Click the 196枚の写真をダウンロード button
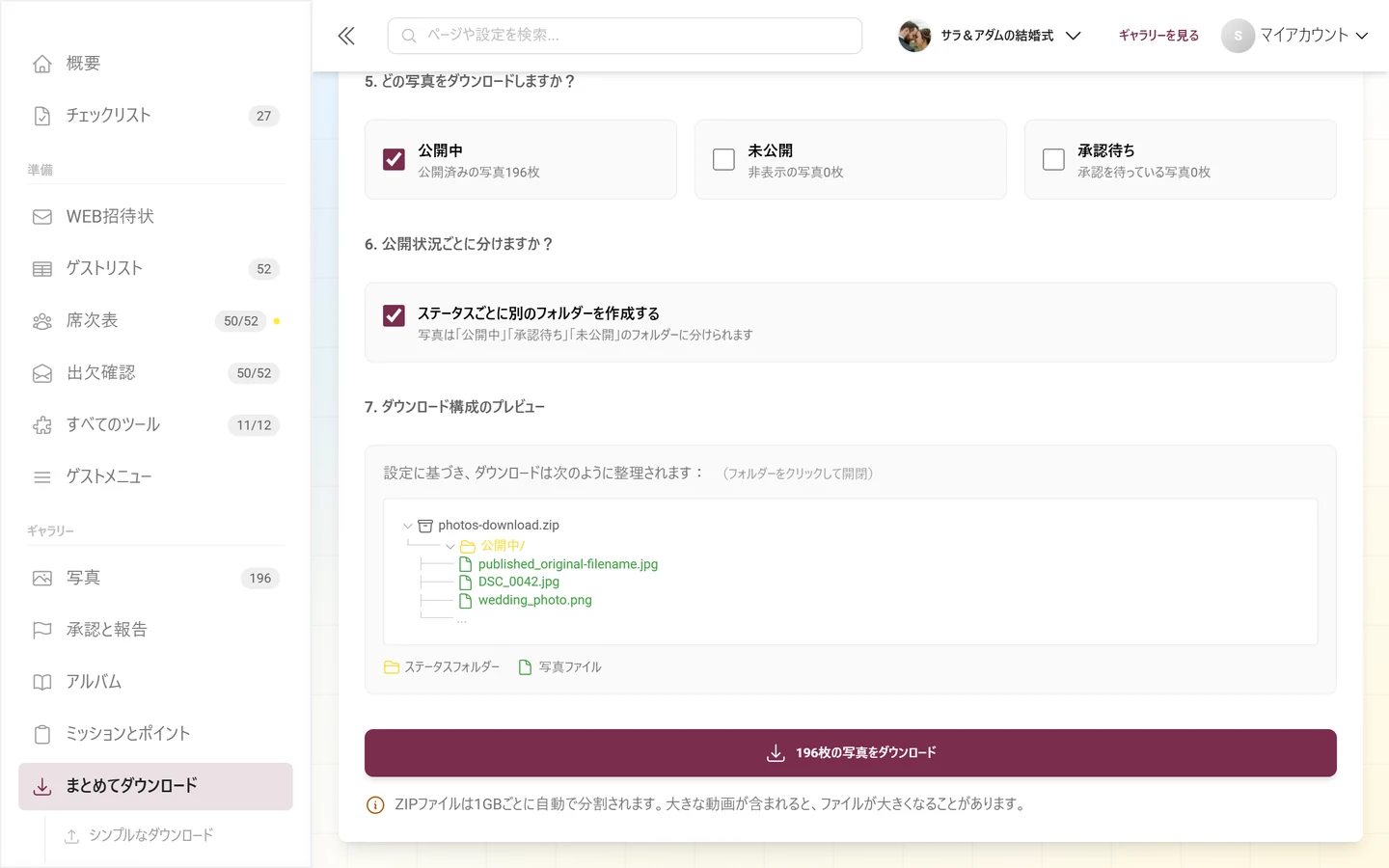 [x=851, y=753]
